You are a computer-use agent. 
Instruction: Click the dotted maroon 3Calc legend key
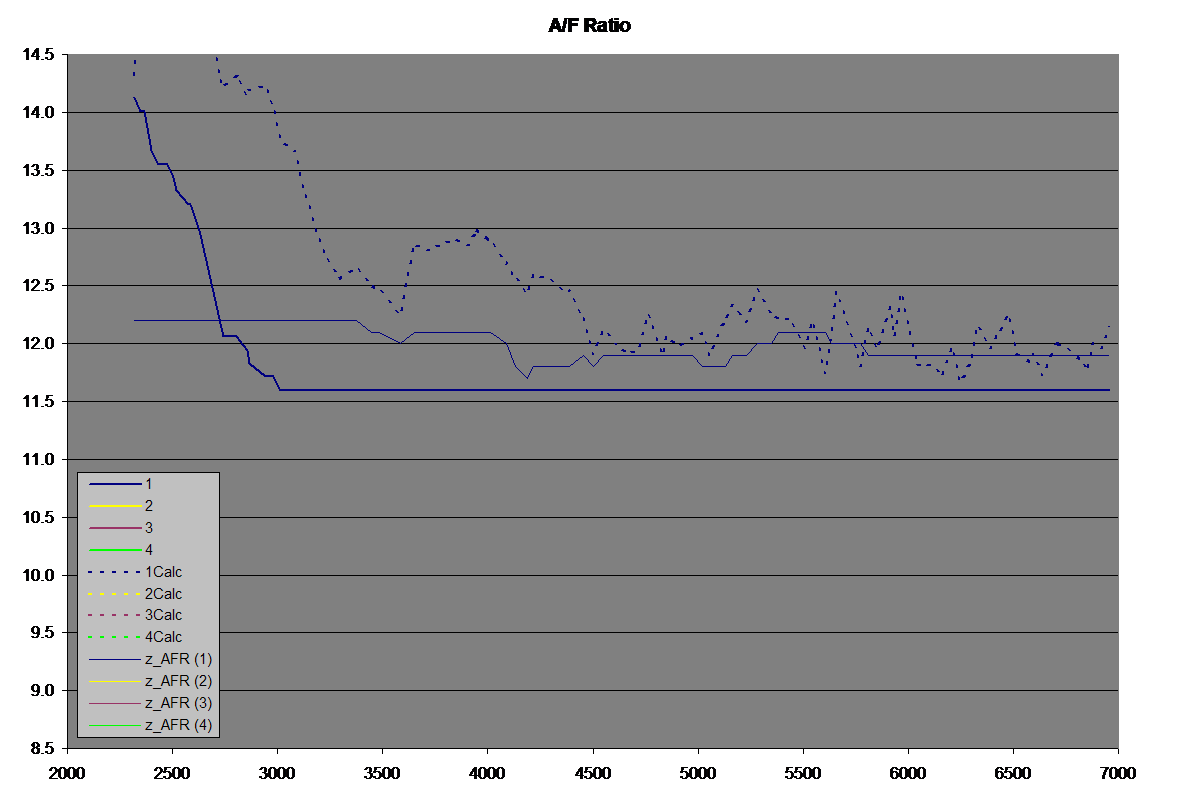coord(115,615)
